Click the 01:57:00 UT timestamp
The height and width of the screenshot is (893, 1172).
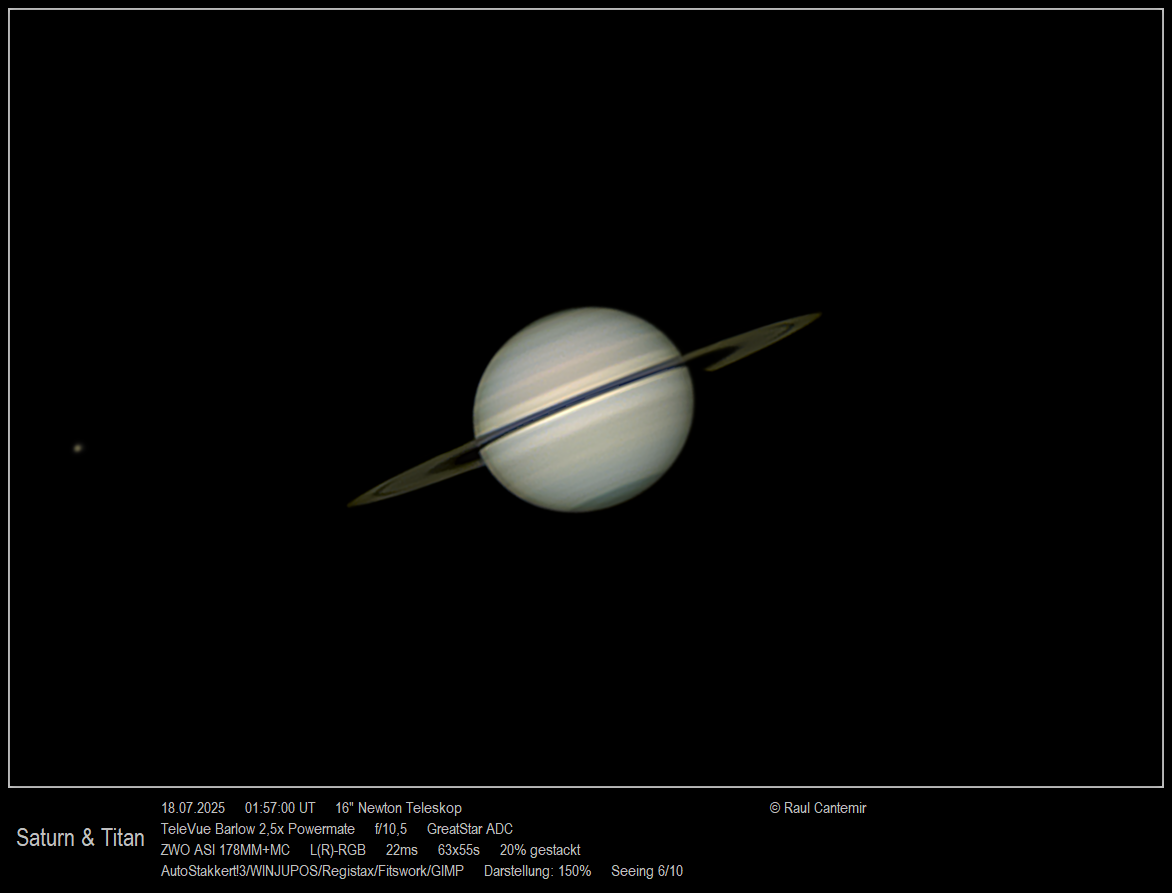[280, 808]
